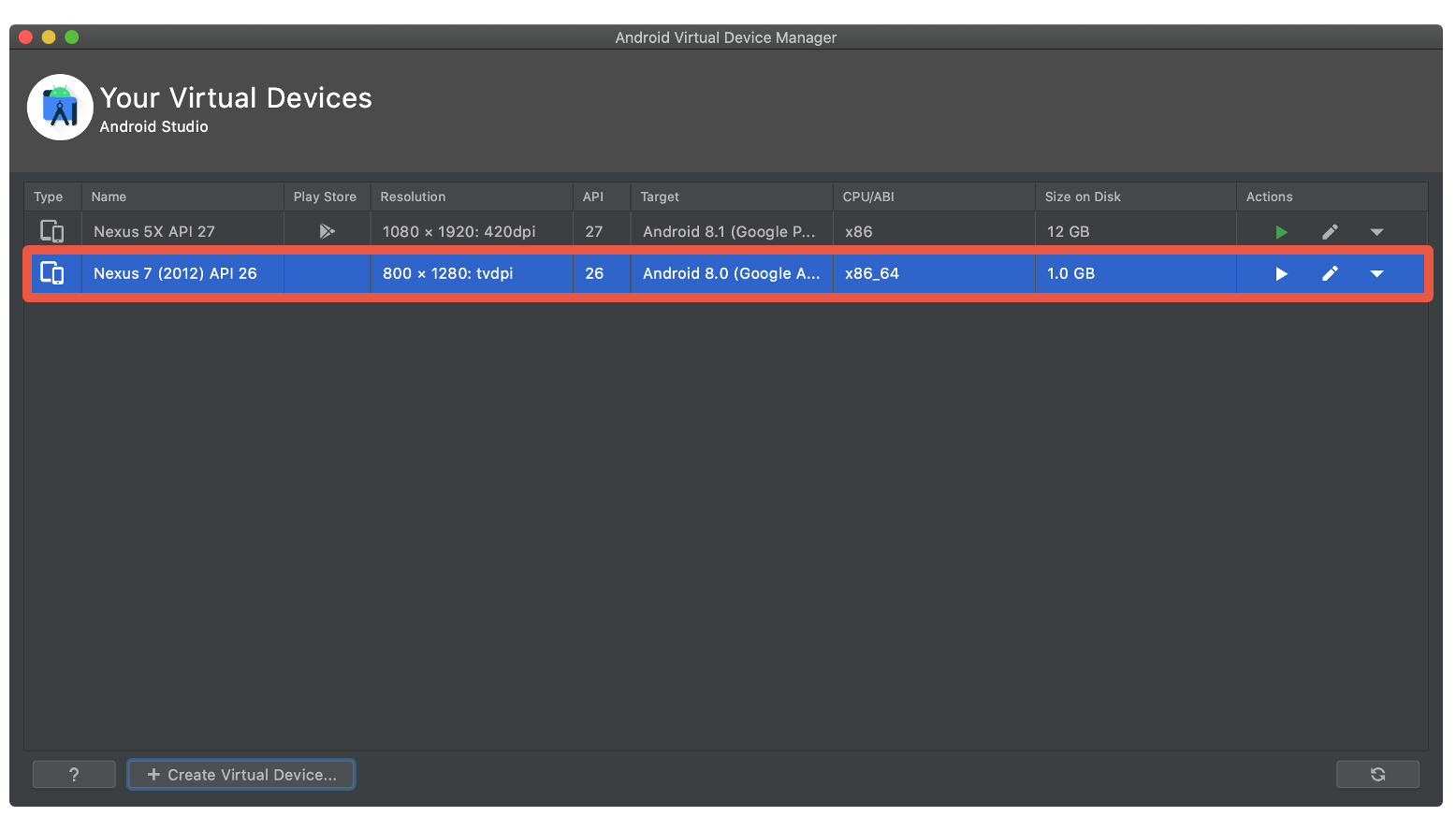
Task: Click Android 8.0 (Google A... target cell
Action: tap(732, 273)
